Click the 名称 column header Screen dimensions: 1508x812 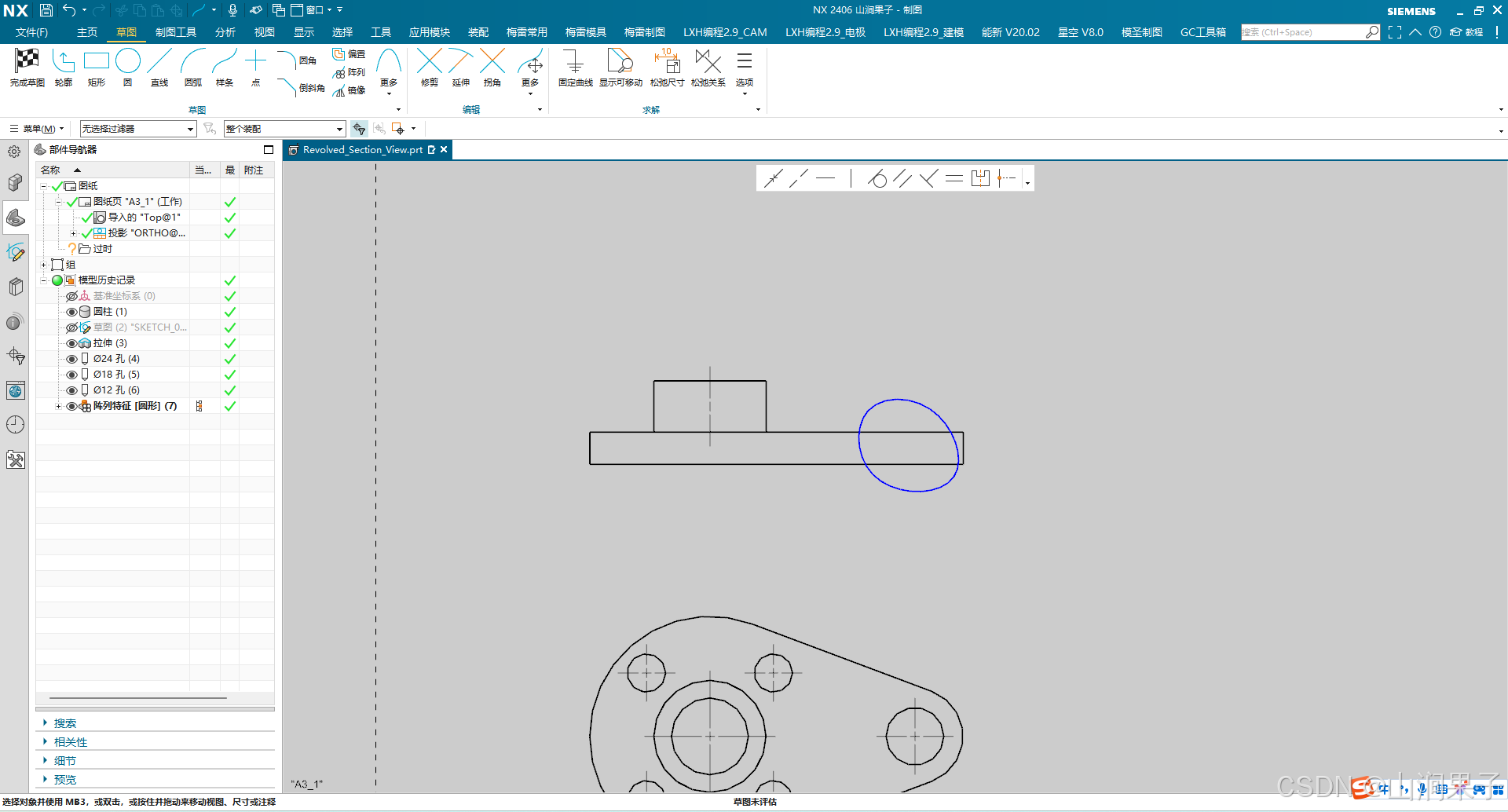coord(50,170)
